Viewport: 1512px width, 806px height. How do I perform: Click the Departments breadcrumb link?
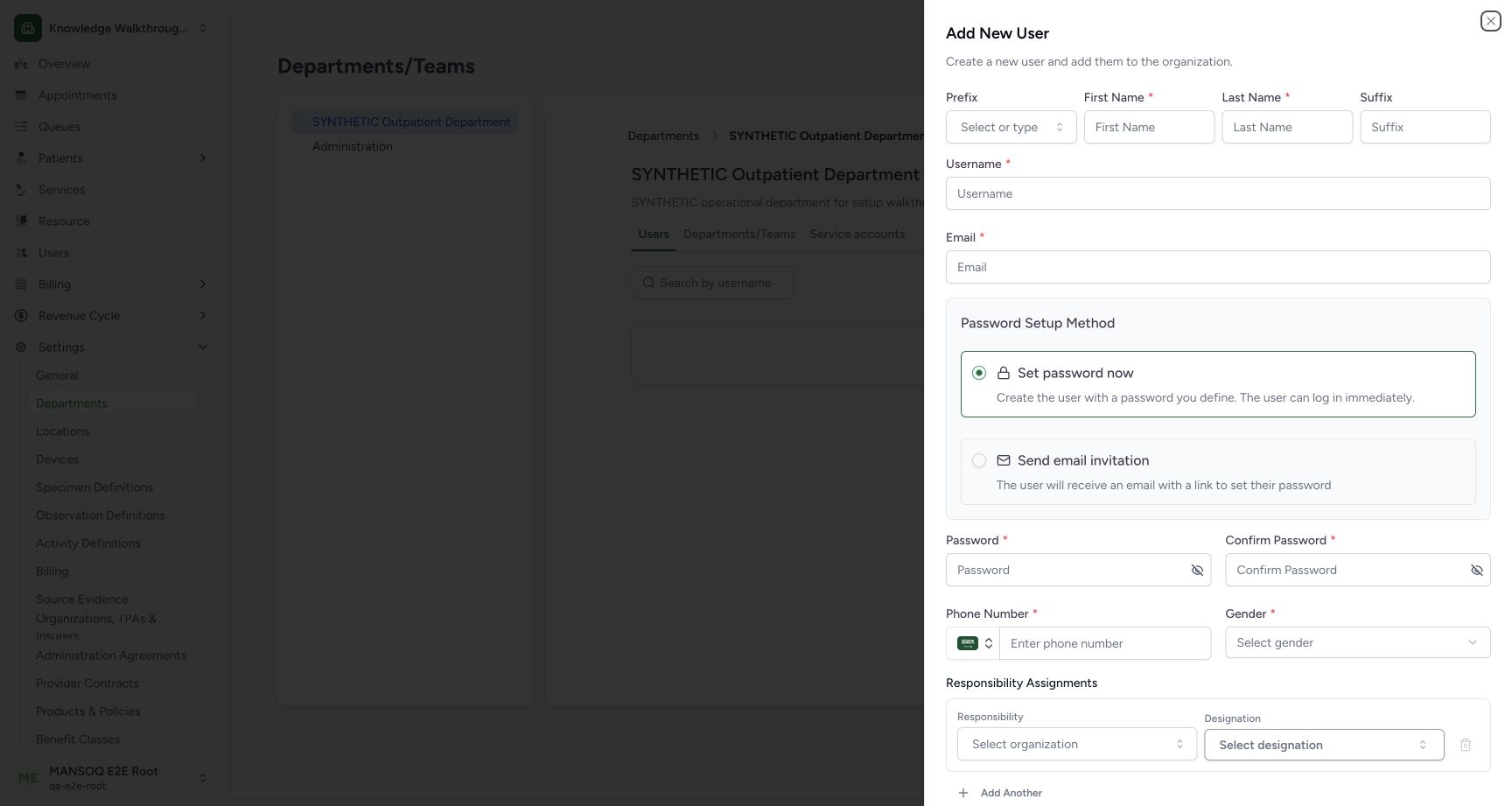(x=663, y=136)
